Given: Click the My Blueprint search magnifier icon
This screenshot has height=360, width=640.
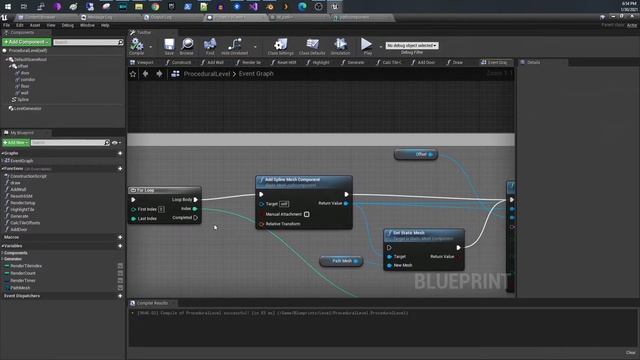Looking at the screenshot, I should pyautogui.click(x=107, y=142).
